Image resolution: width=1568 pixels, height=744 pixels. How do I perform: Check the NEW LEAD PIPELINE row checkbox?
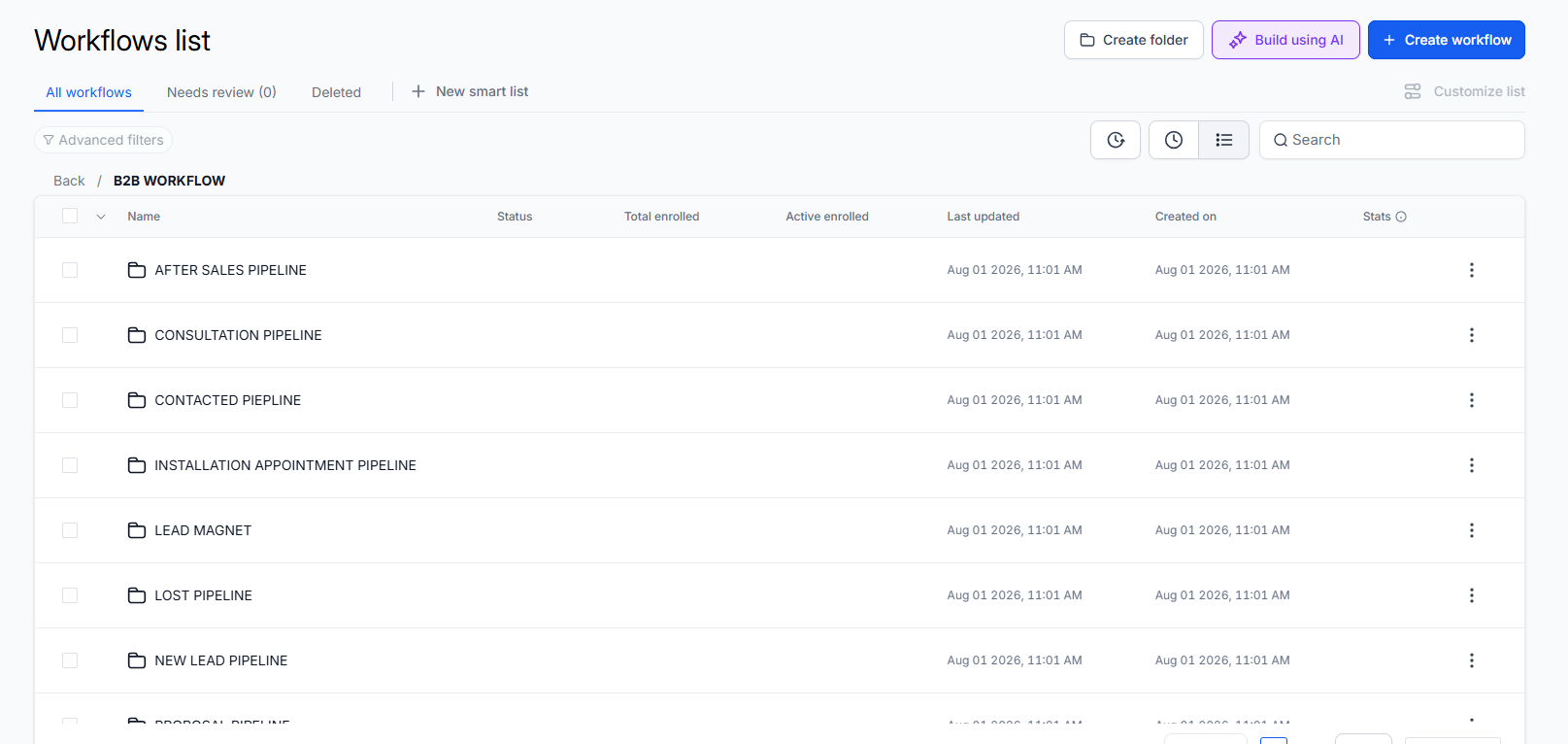point(70,660)
